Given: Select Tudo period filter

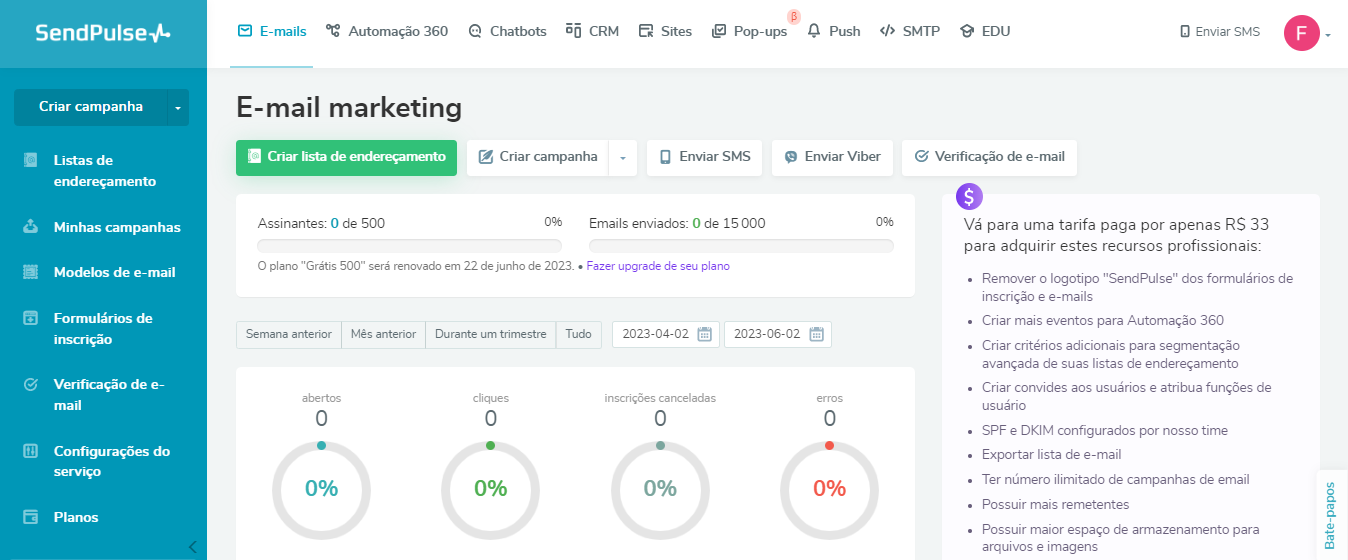Looking at the screenshot, I should [x=579, y=334].
